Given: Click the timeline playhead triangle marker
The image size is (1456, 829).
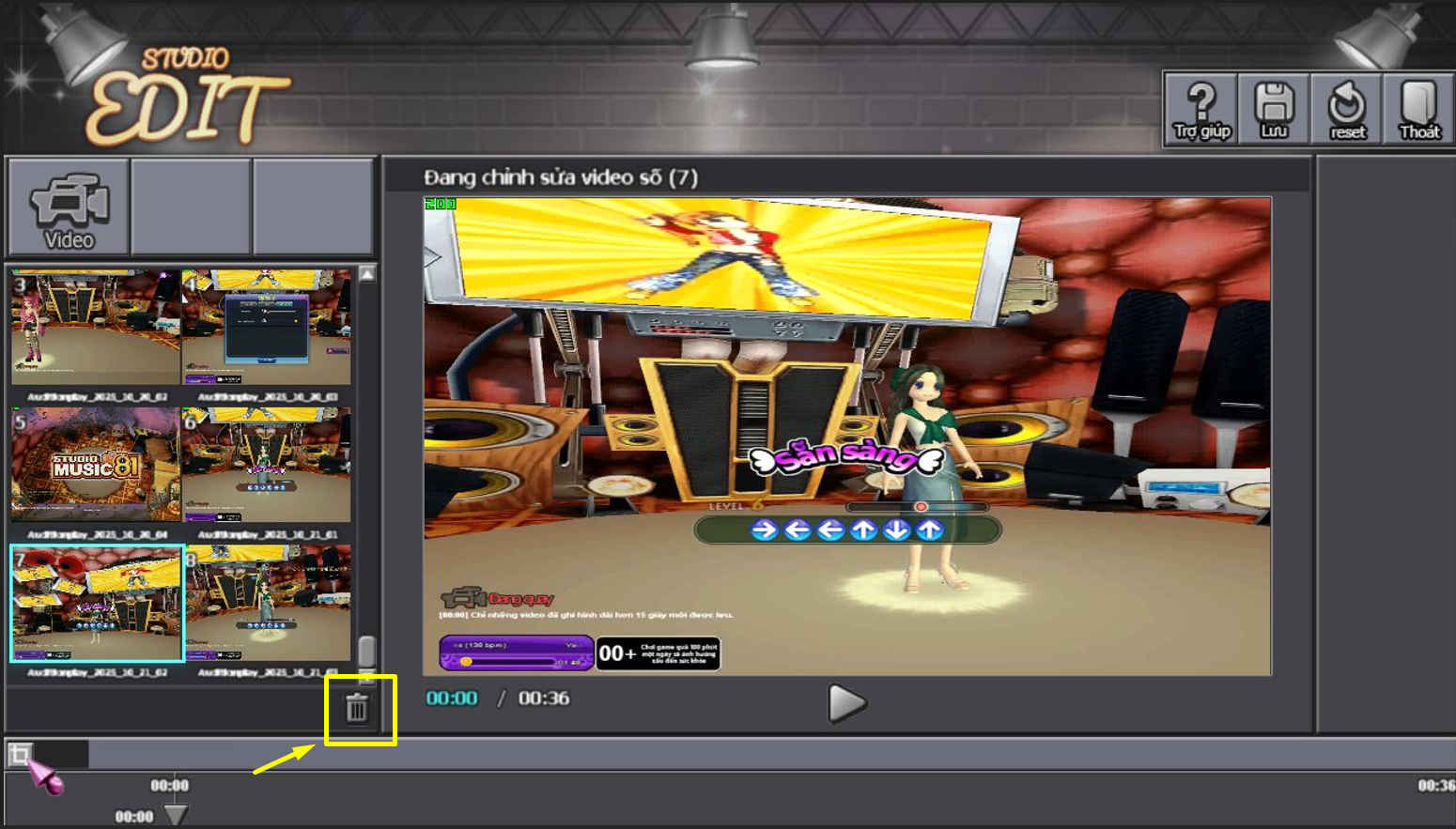Looking at the screenshot, I should [x=176, y=814].
